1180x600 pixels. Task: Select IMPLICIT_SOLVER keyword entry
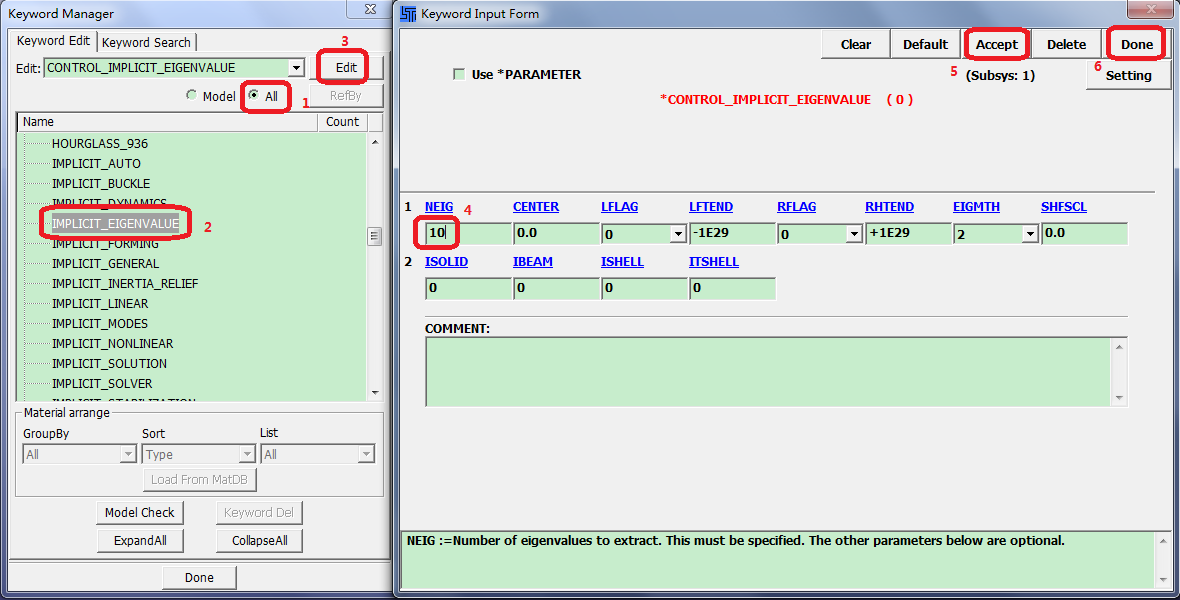click(102, 383)
